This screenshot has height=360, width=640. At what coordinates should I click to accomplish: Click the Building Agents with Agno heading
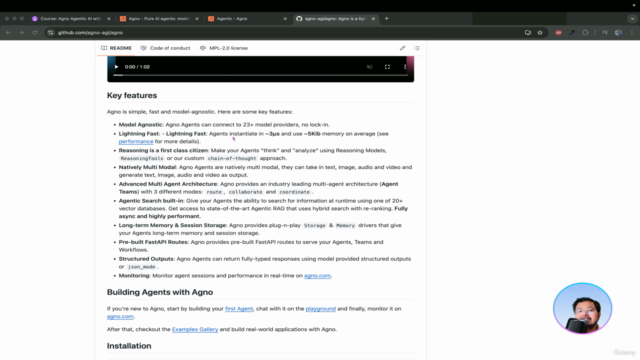pos(160,292)
